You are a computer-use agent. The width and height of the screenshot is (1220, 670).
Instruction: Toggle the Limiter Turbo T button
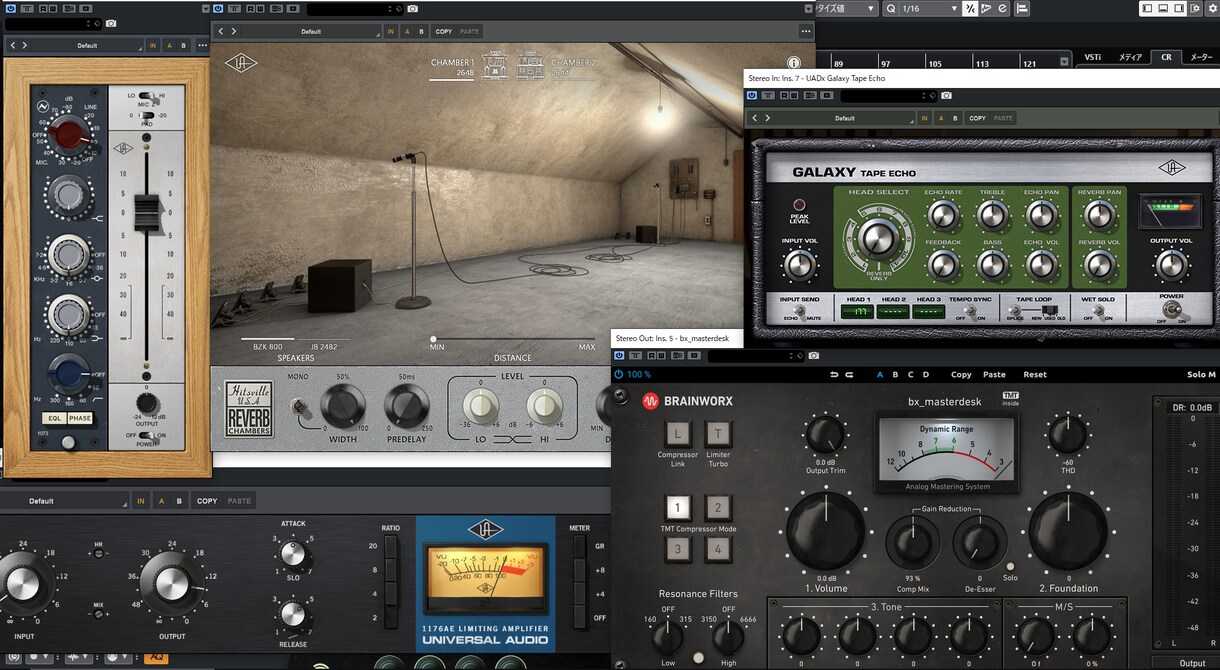click(x=719, y=434)
